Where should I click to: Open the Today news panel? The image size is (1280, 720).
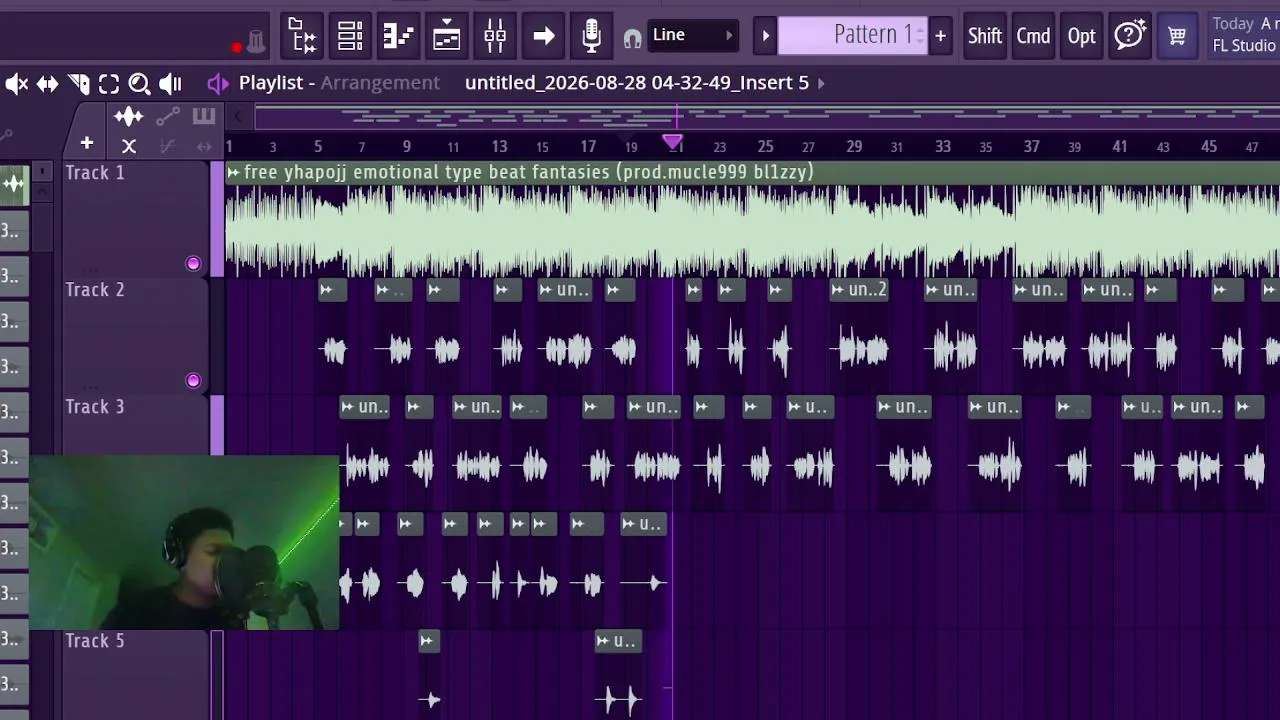click(1243, 35)
